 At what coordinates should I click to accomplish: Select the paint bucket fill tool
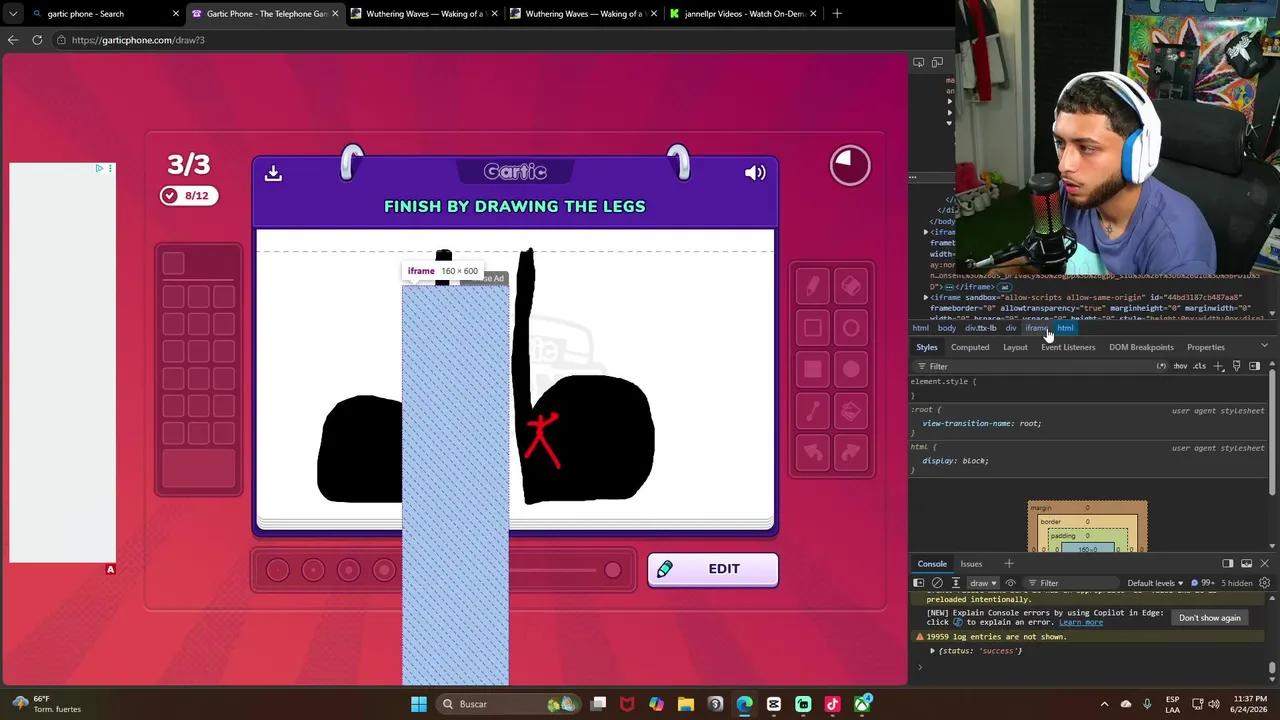tap(851, 411)
